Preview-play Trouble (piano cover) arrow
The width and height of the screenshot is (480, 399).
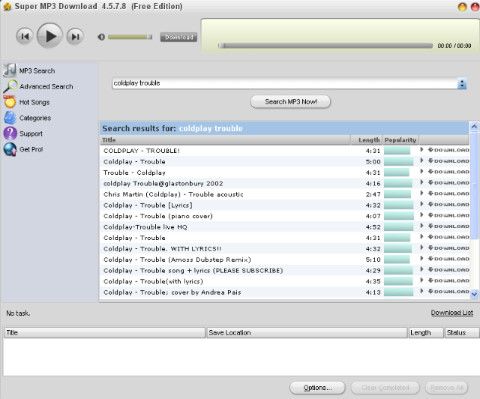tap(422, 215)
